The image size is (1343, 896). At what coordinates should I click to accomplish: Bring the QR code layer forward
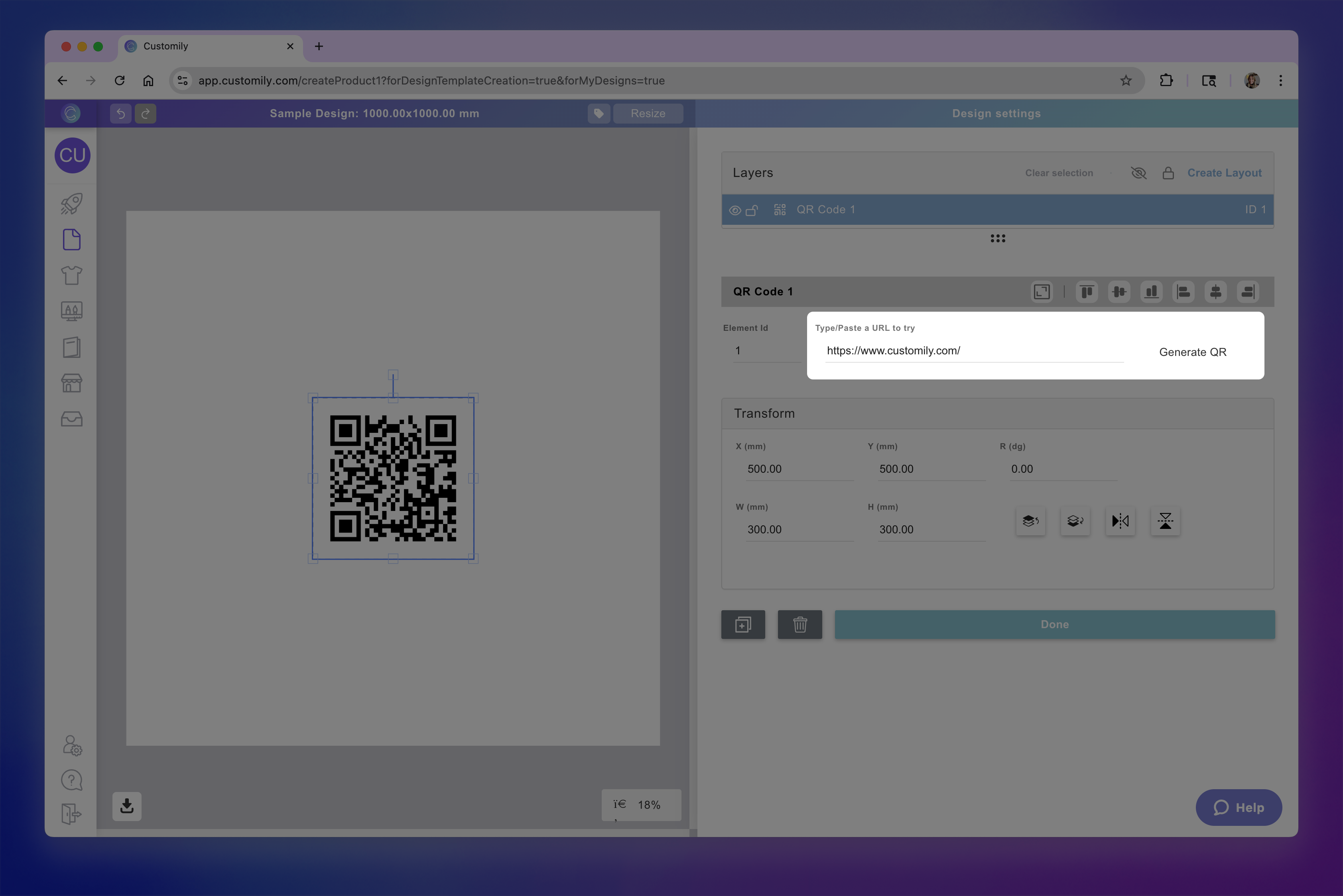[1030, 521]
